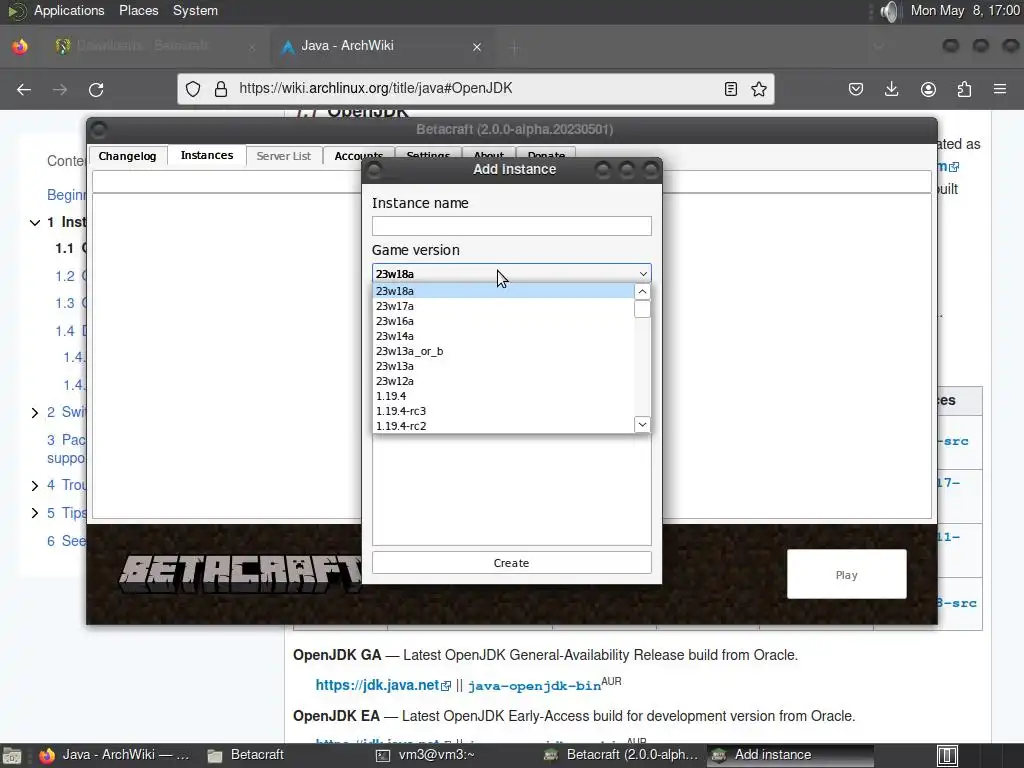This screenshot has width=1024, height=768.
Task: Select version 23w16a from list
Action: click(503, 321)
